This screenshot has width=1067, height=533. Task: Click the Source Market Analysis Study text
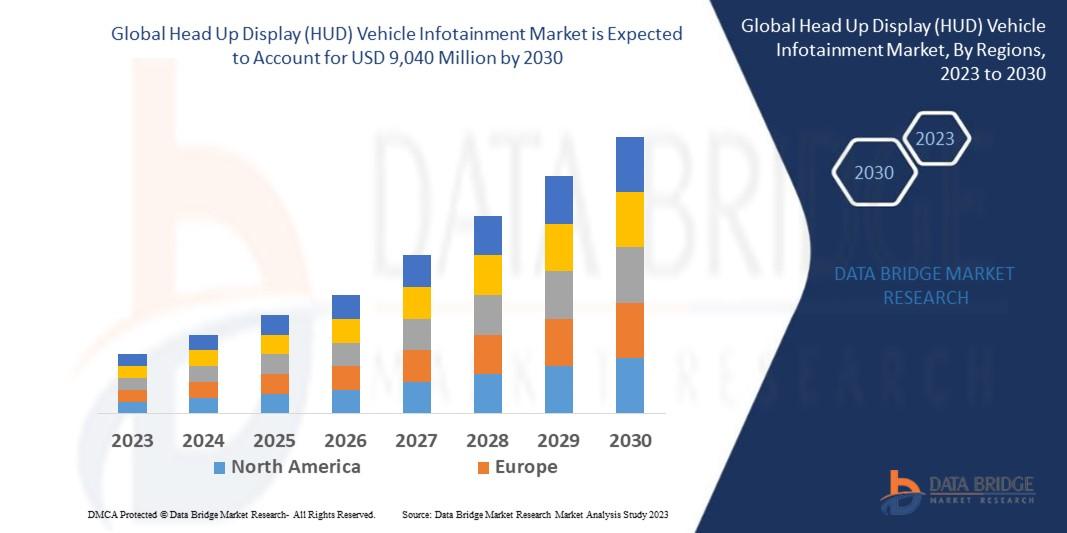[x=535, y=514]
